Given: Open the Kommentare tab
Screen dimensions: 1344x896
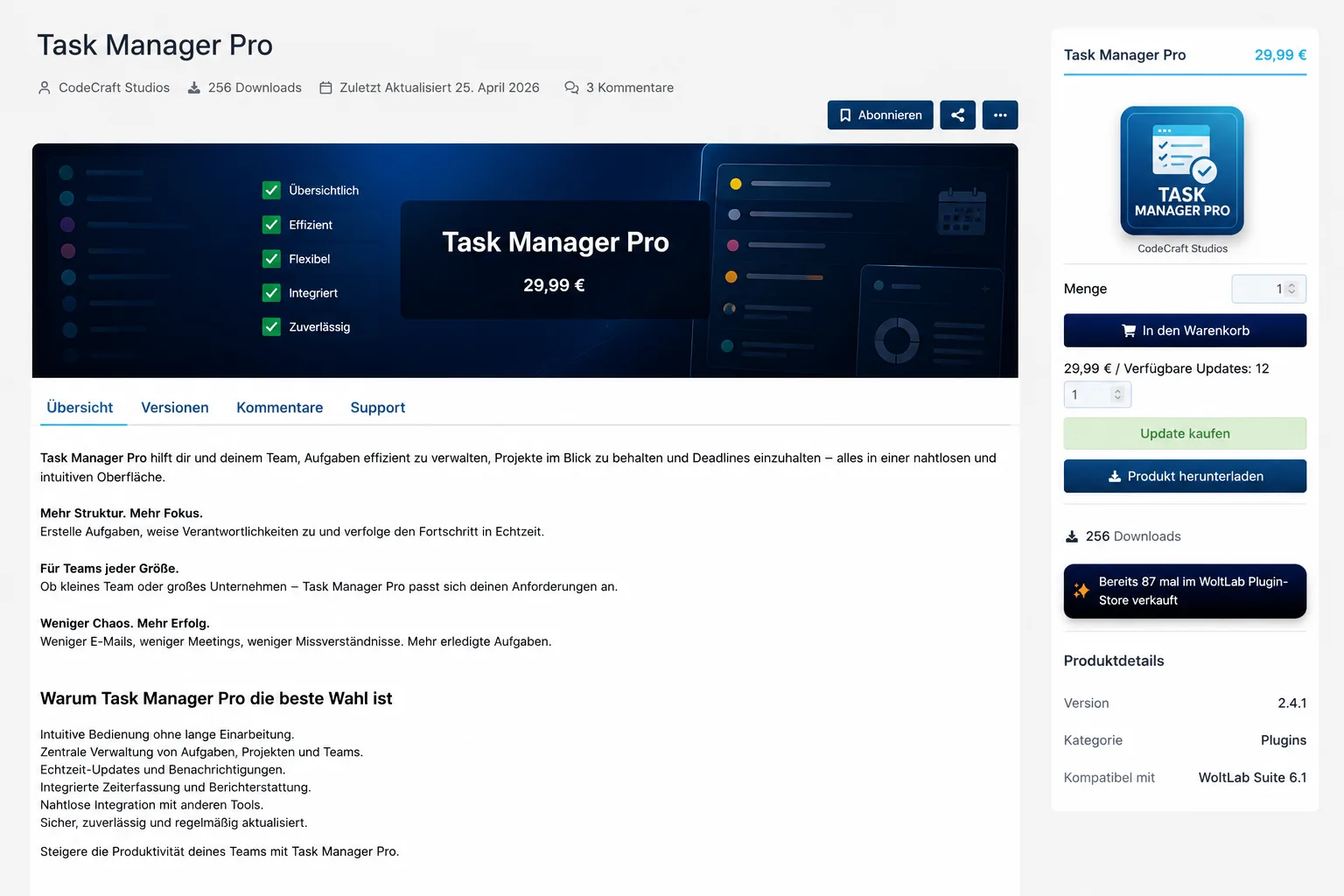Looking at the screenshot, I should pos(280,408).
